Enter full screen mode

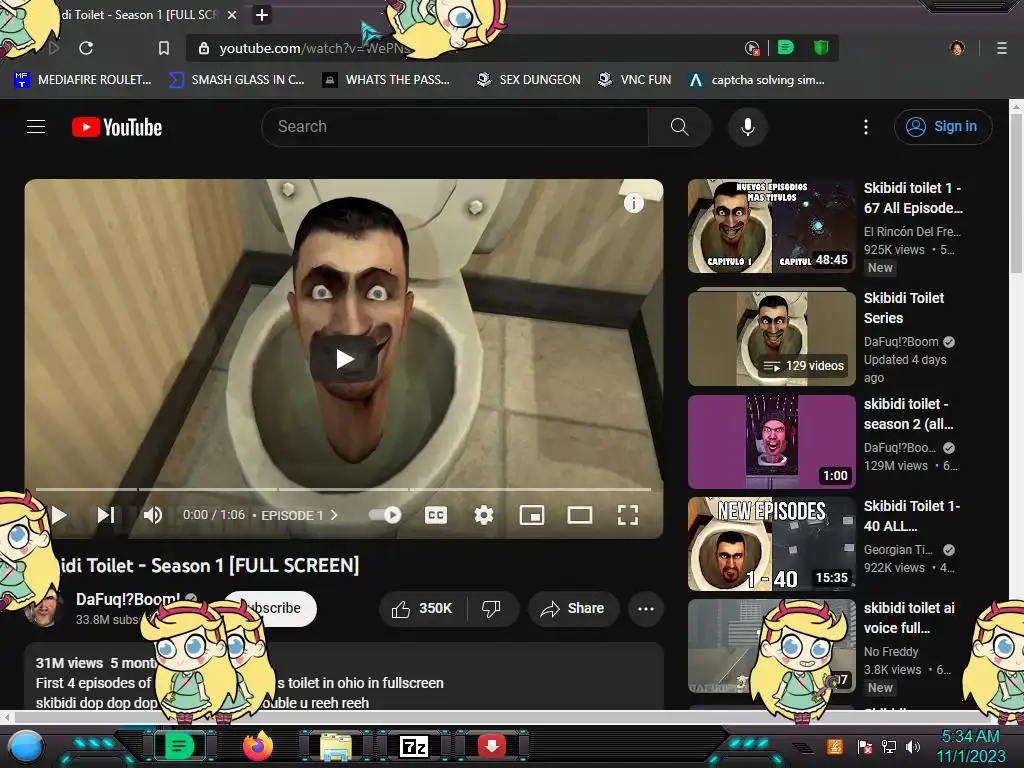click(x=628, y=515)
